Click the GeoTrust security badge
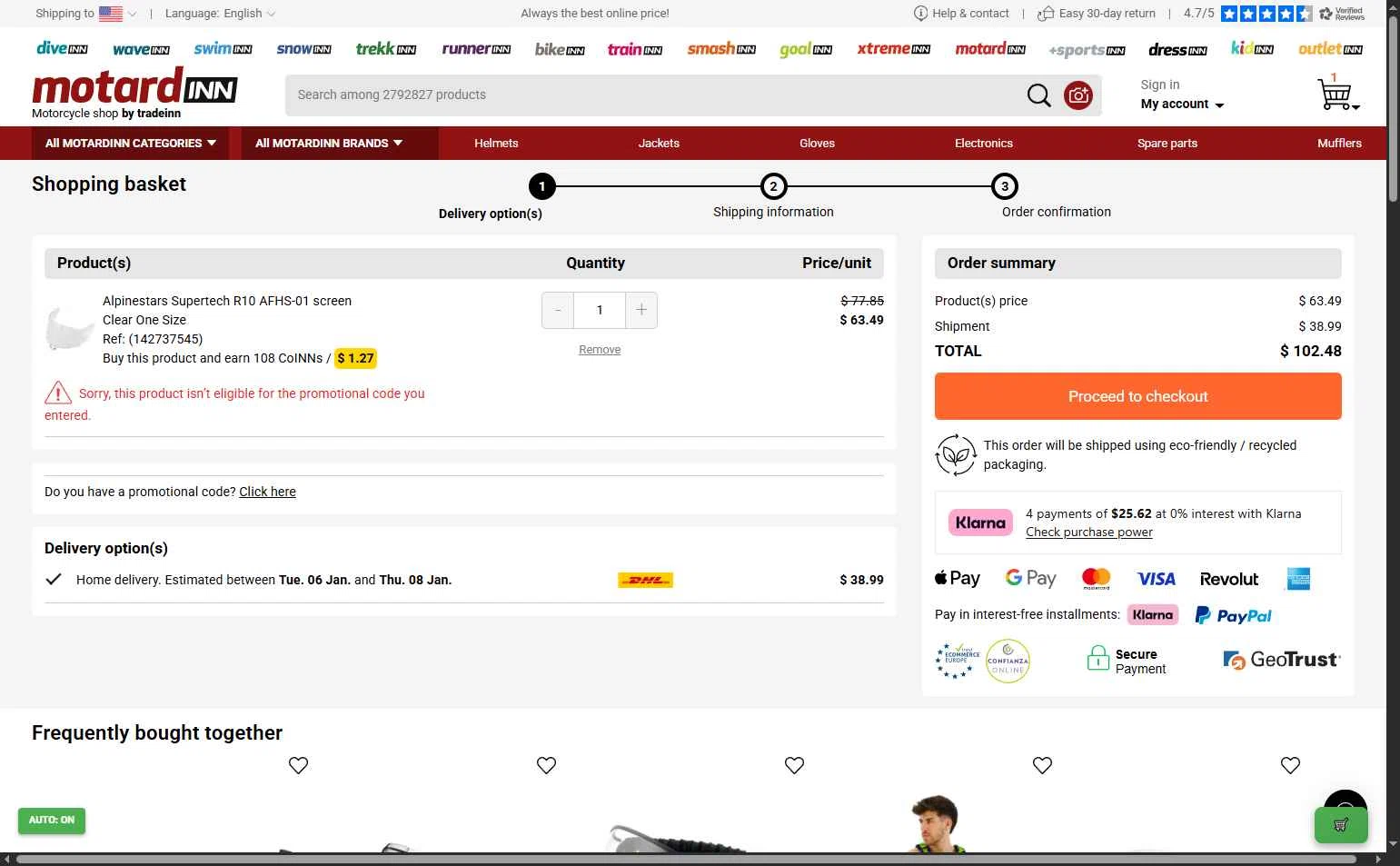1400x866 pixels. (1282, 660)
